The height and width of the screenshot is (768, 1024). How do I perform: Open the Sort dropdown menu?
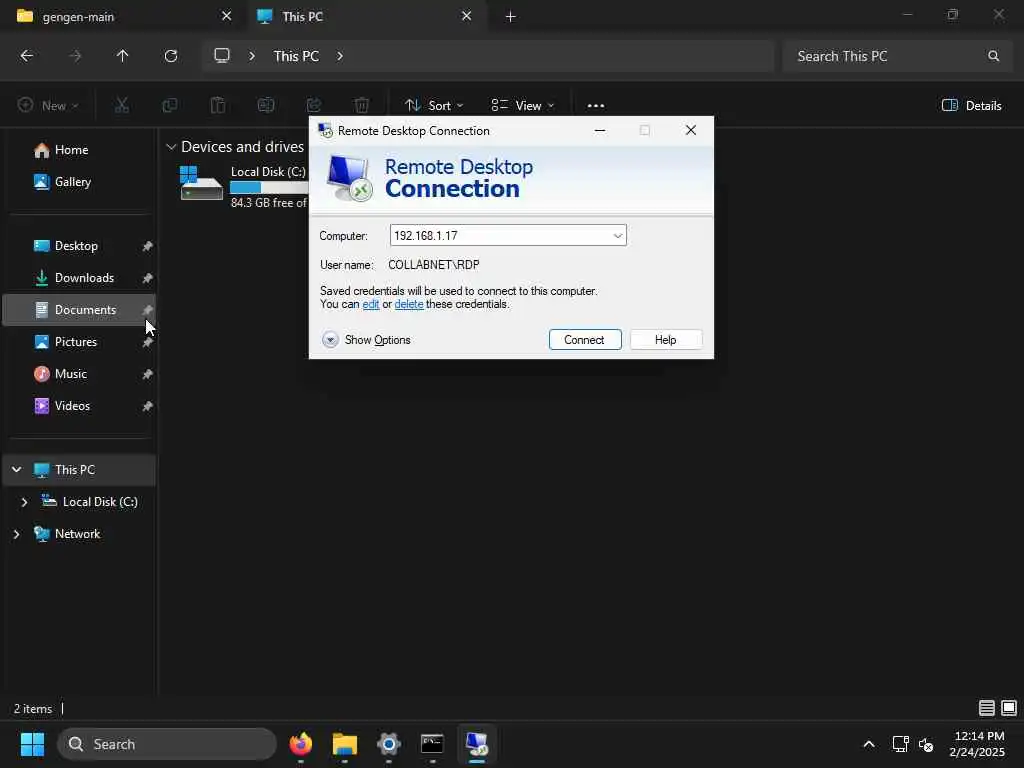(x=434, y=105)
